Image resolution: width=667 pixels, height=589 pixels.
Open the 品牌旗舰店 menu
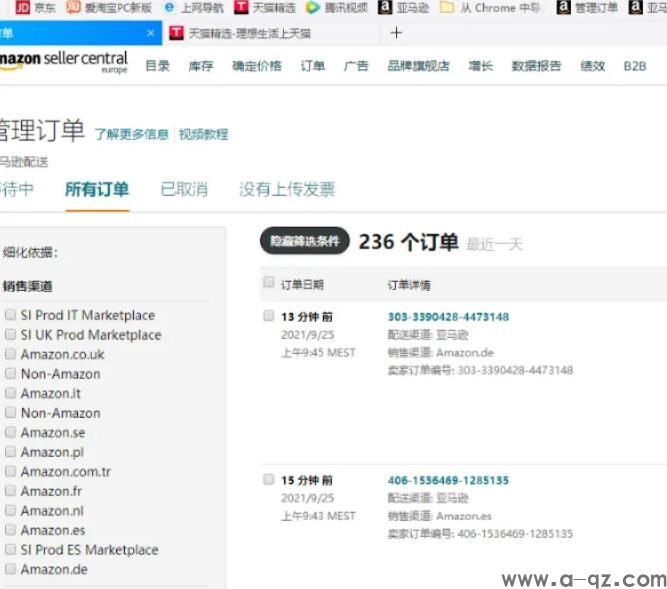pyautogui.click(x=419, y=66)
